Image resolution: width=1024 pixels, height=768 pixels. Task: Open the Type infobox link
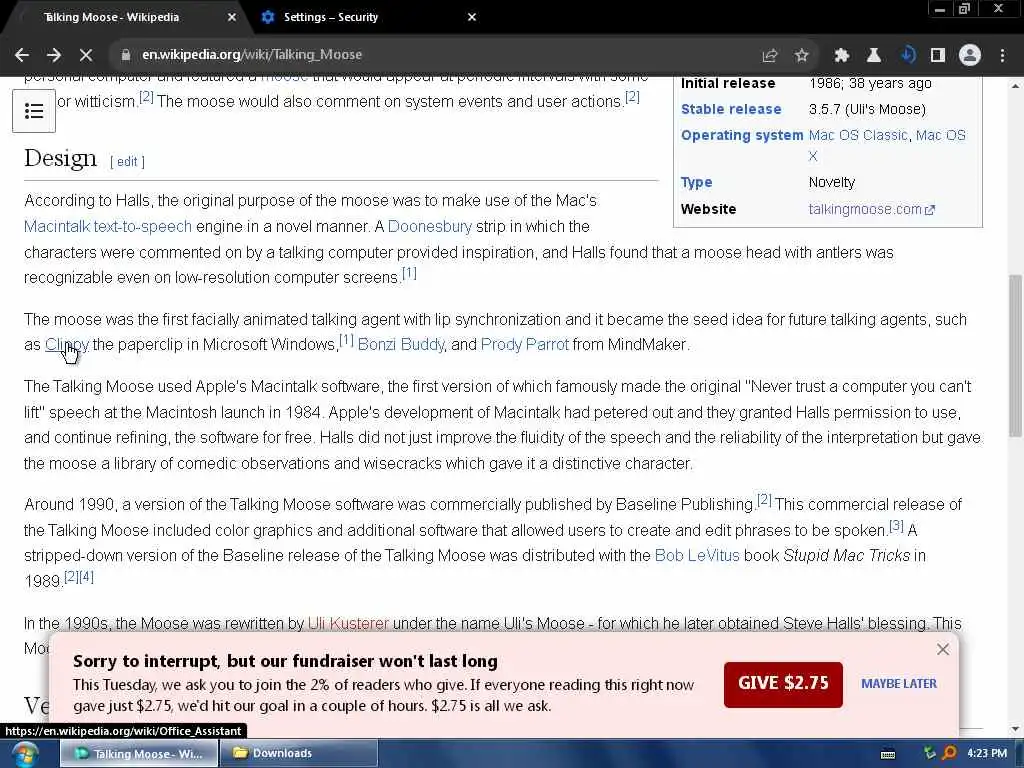[696, 182]
